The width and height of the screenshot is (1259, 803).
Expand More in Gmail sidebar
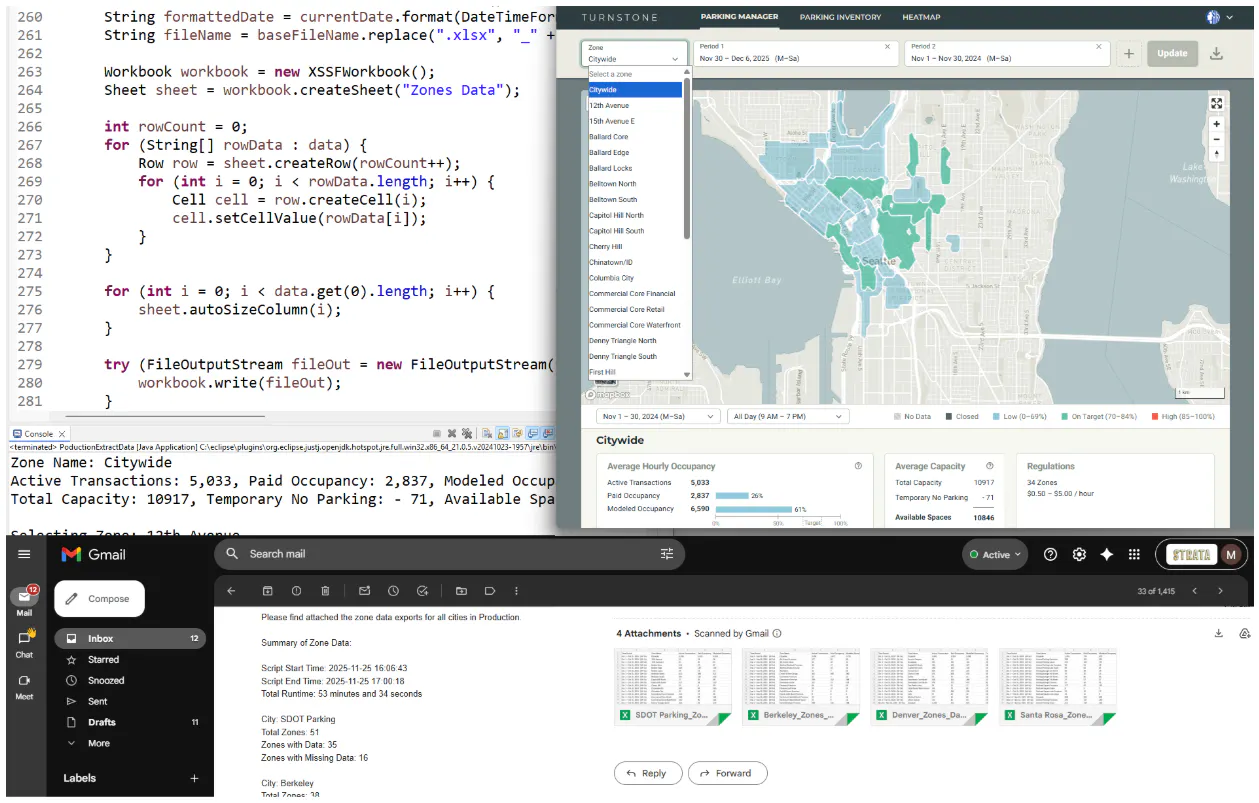(98, 743)
